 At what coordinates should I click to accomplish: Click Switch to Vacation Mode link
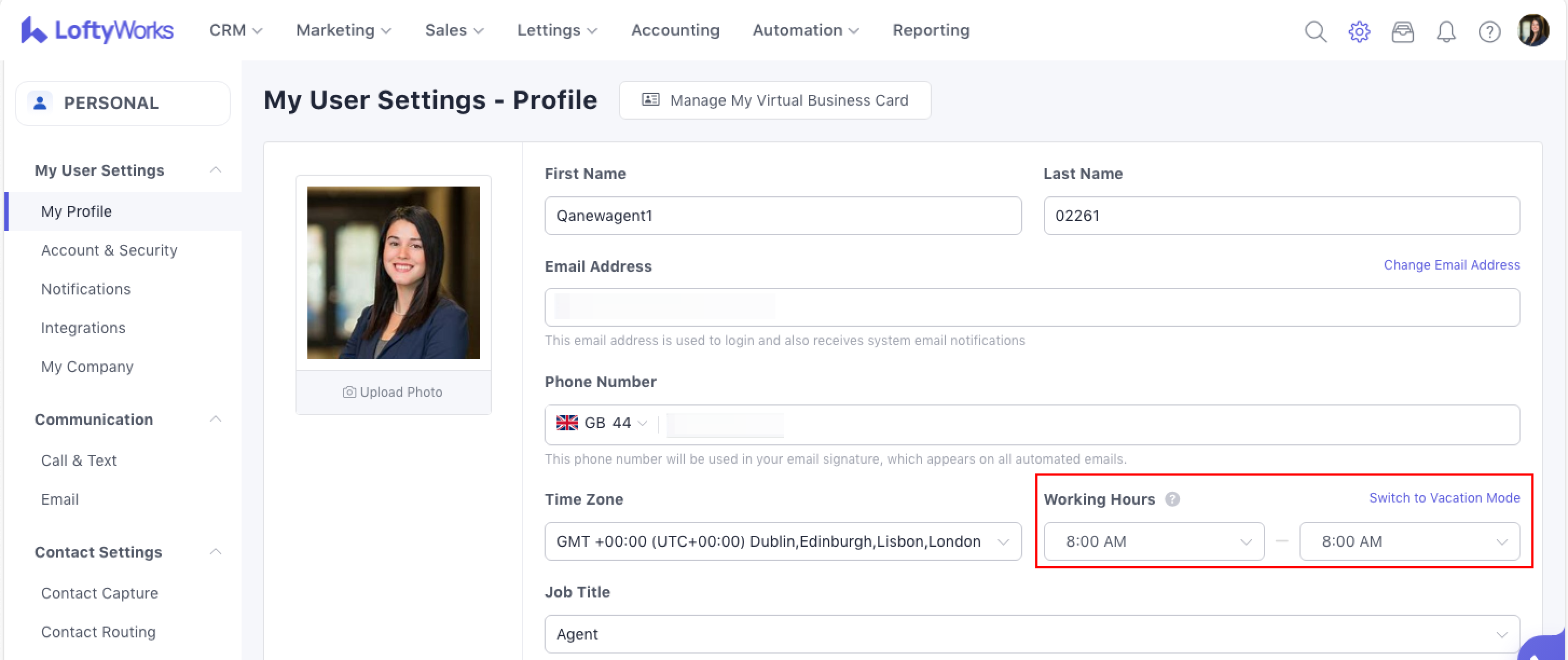pos(1444,498)
